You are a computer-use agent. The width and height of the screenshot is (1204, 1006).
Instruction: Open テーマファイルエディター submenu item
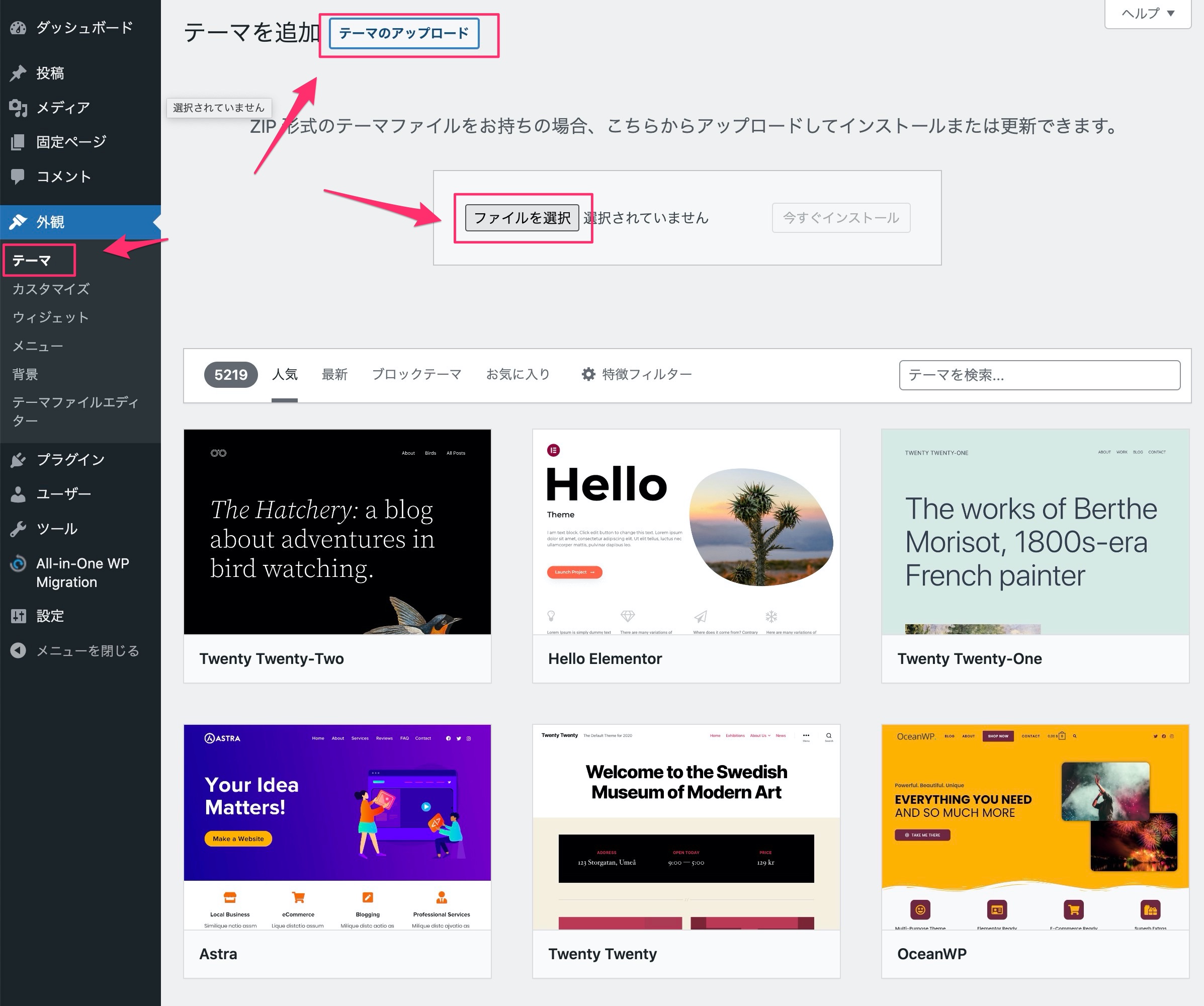pyautogui.click(x=75, y=411)
